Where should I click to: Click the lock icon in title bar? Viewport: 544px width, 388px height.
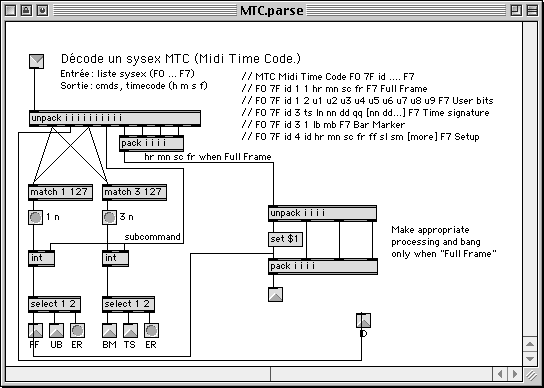26,10
